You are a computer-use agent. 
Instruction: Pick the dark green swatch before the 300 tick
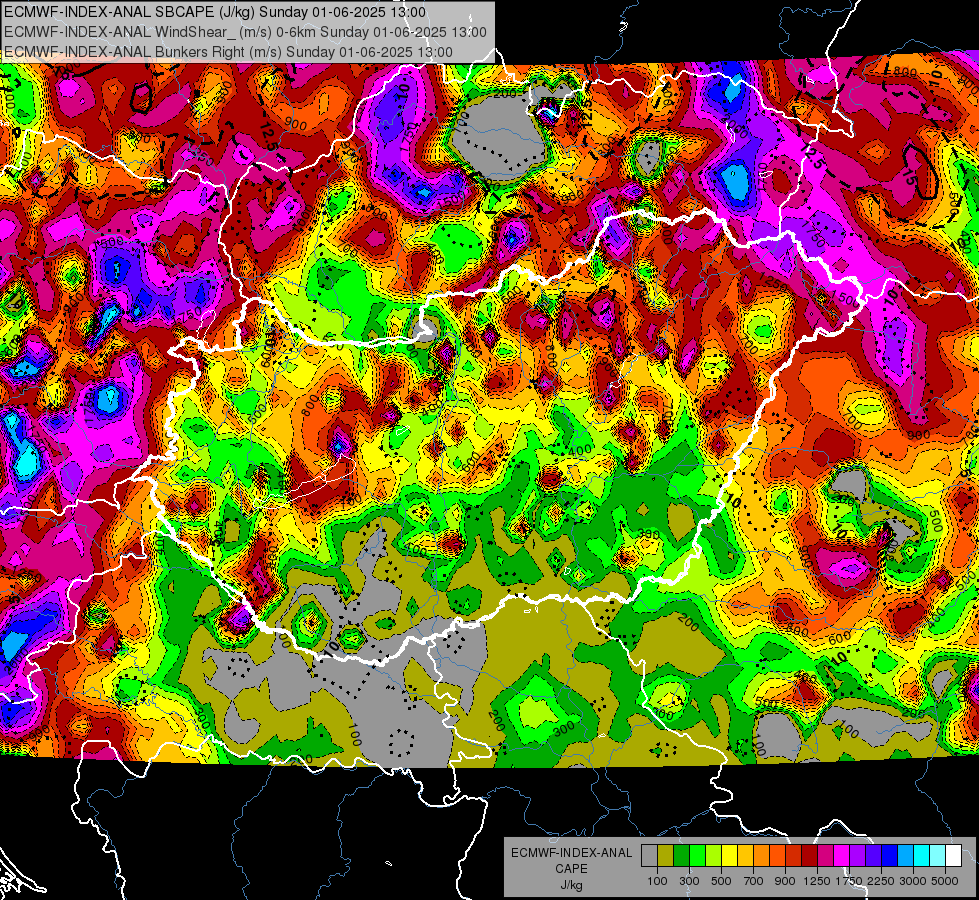click(x=681, y=856)
